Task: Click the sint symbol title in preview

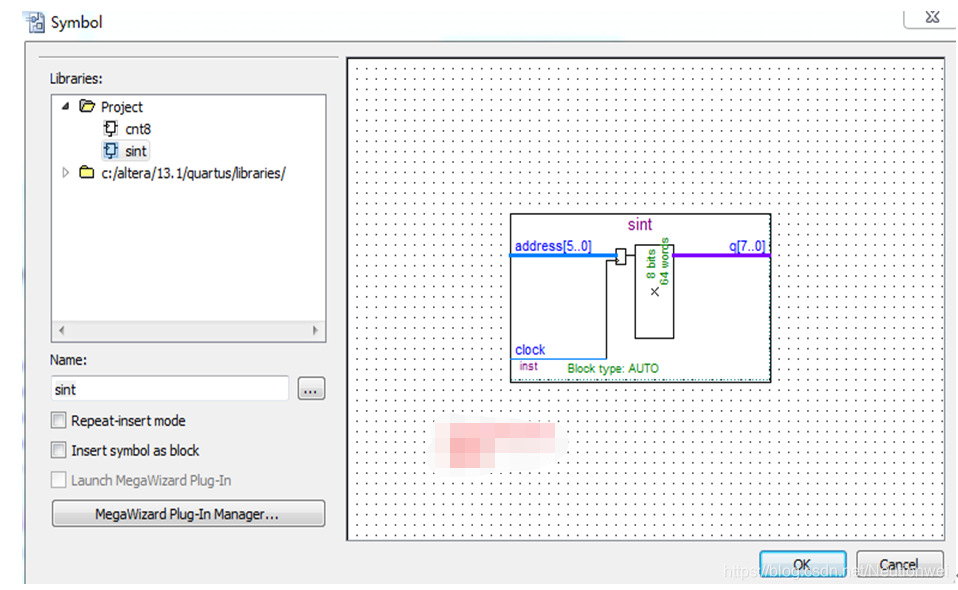Action: click(640, 224)
